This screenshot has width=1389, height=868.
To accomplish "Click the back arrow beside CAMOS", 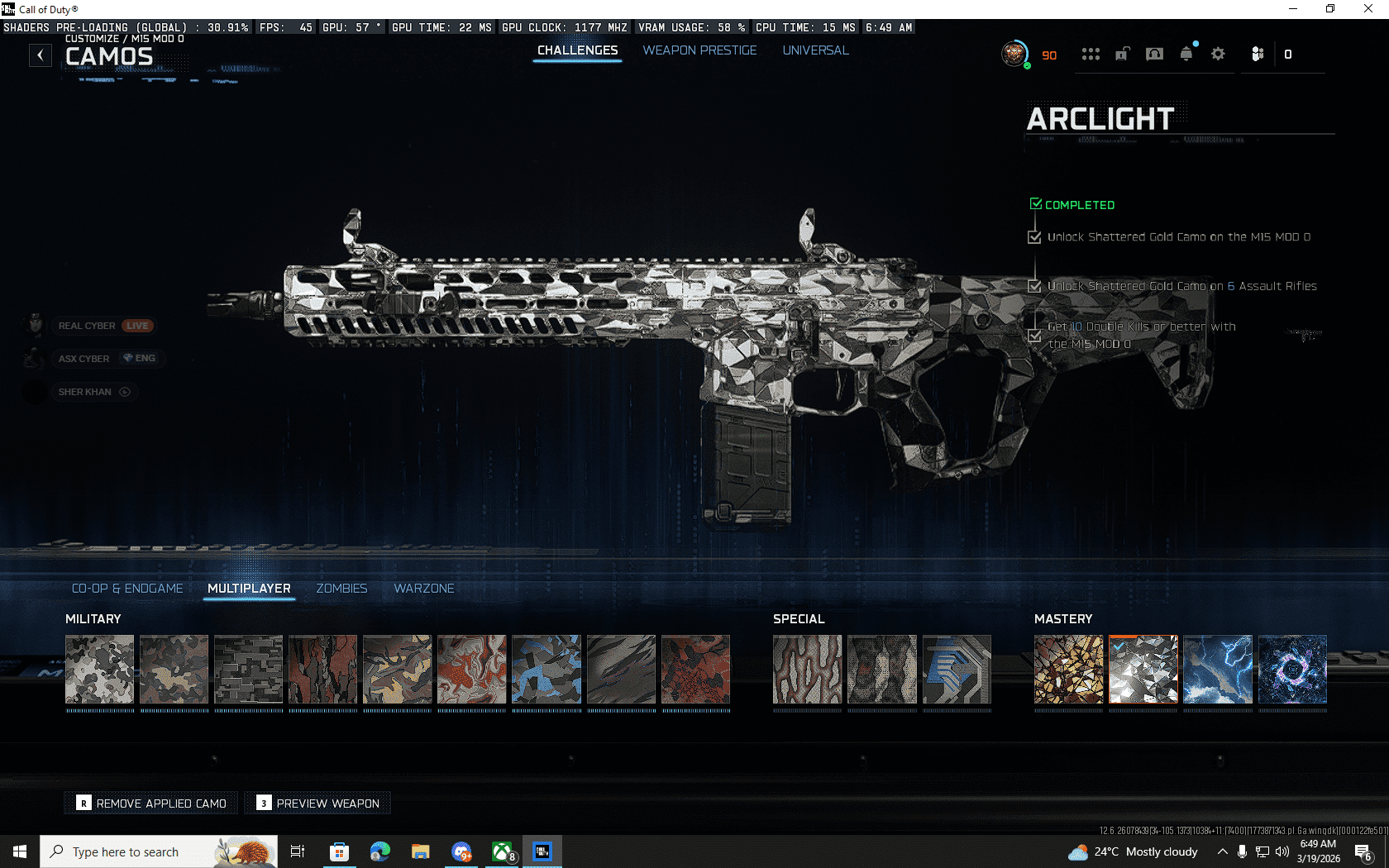I will 40,55.
